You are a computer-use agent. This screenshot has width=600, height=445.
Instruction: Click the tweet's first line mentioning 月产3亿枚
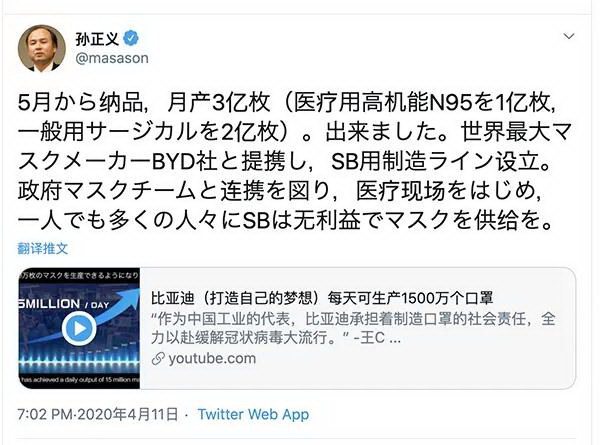click(287, 103)
